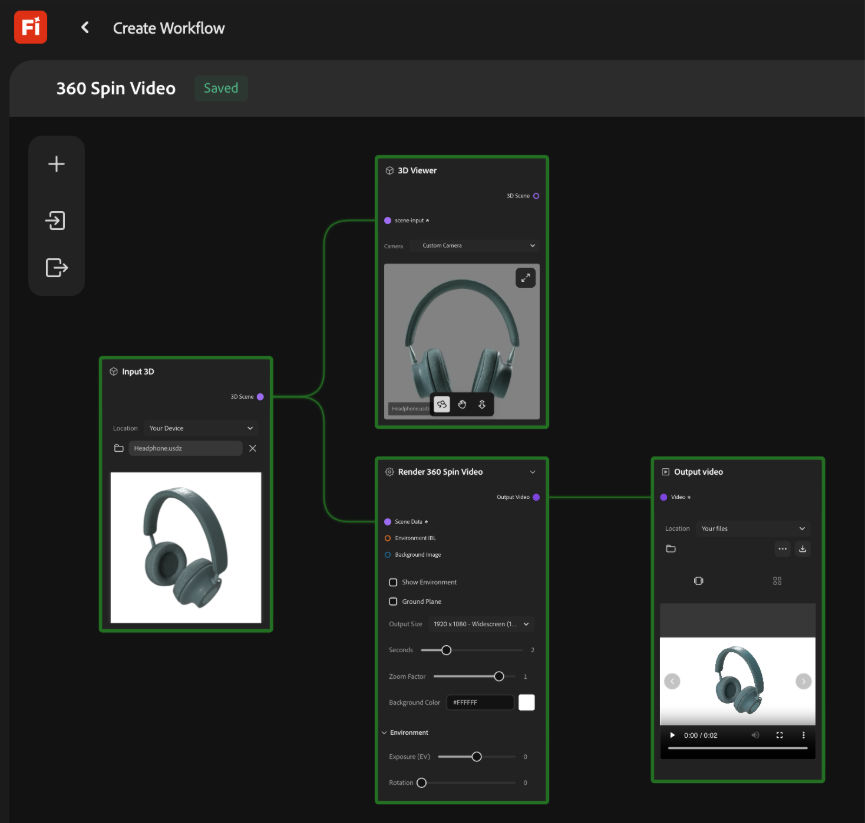
Task: Add a node with the plus icon
Action: pyautogui.click(x=56, y=164)
